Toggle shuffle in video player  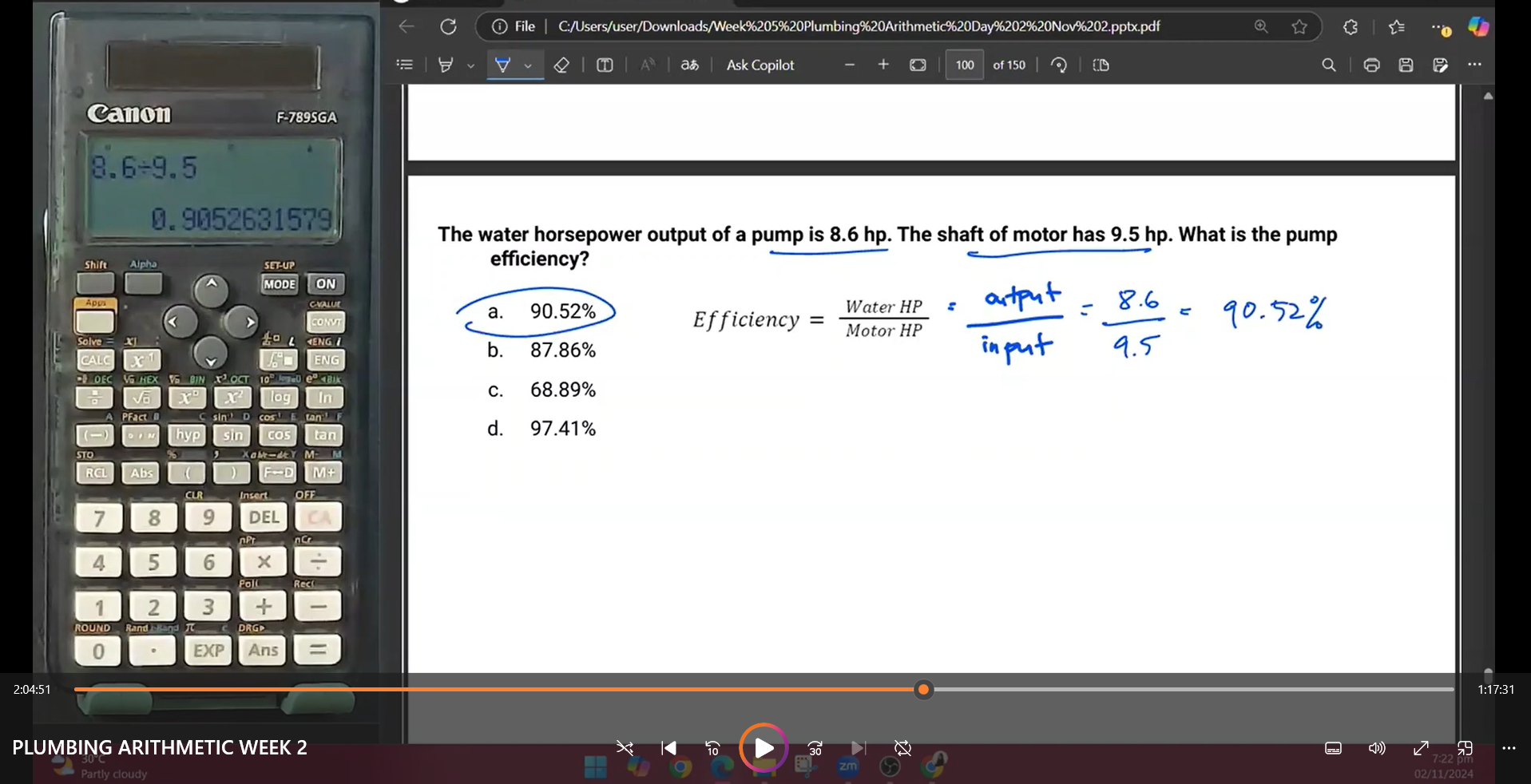pos(625,748)
